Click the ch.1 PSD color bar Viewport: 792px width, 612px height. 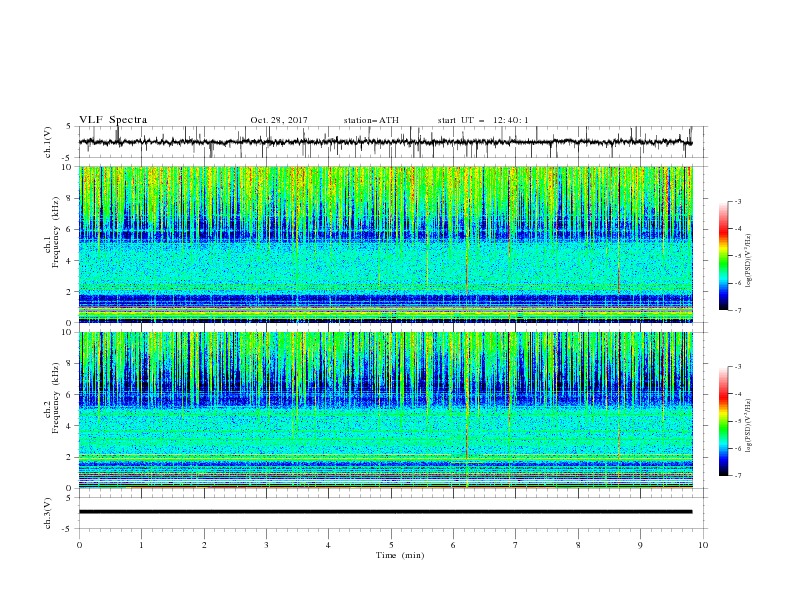pyautogui.click(x=724, y=256)
